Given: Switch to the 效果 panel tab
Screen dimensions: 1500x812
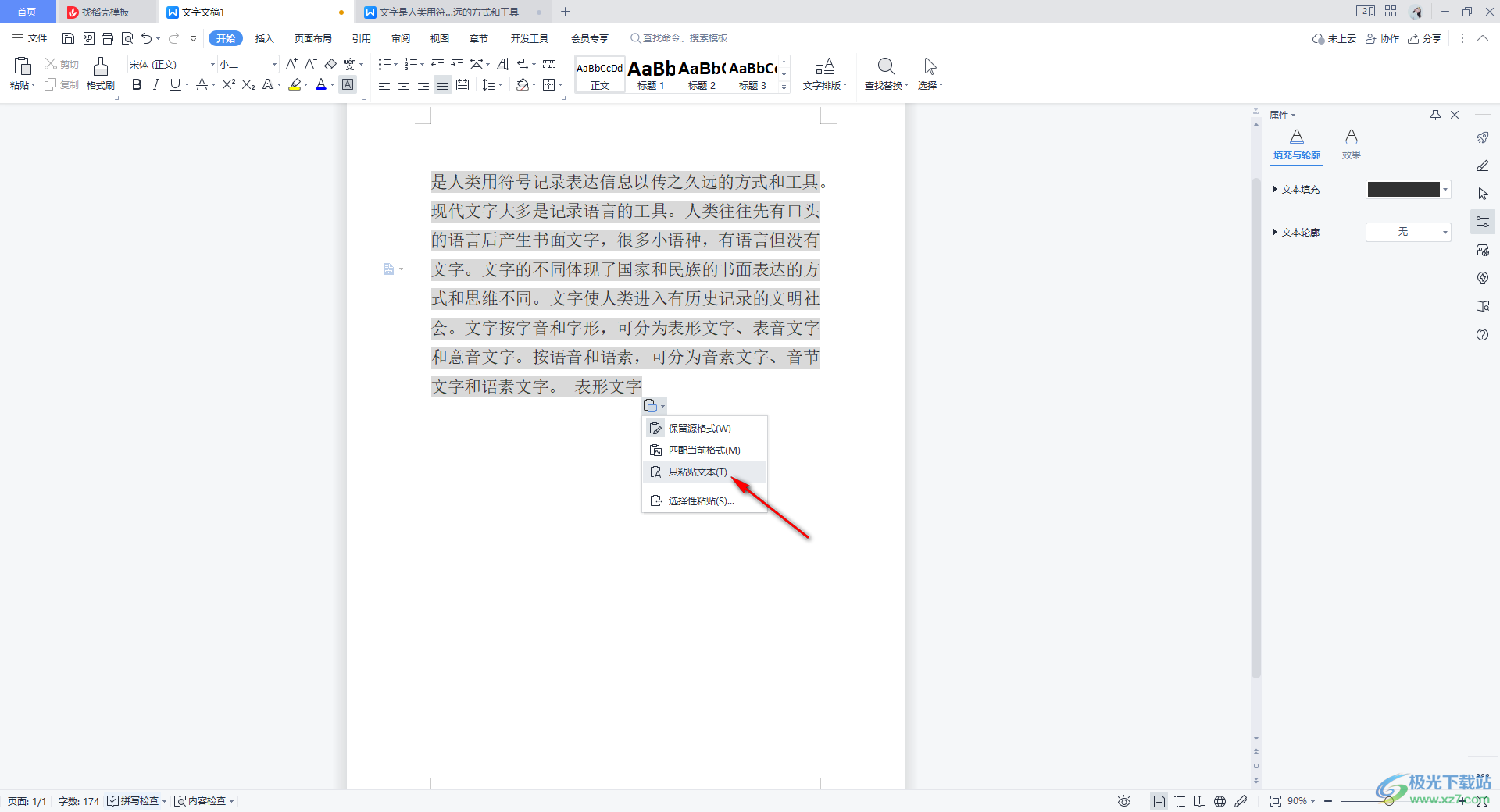Looking at the screenshot, I should 1351,144.
